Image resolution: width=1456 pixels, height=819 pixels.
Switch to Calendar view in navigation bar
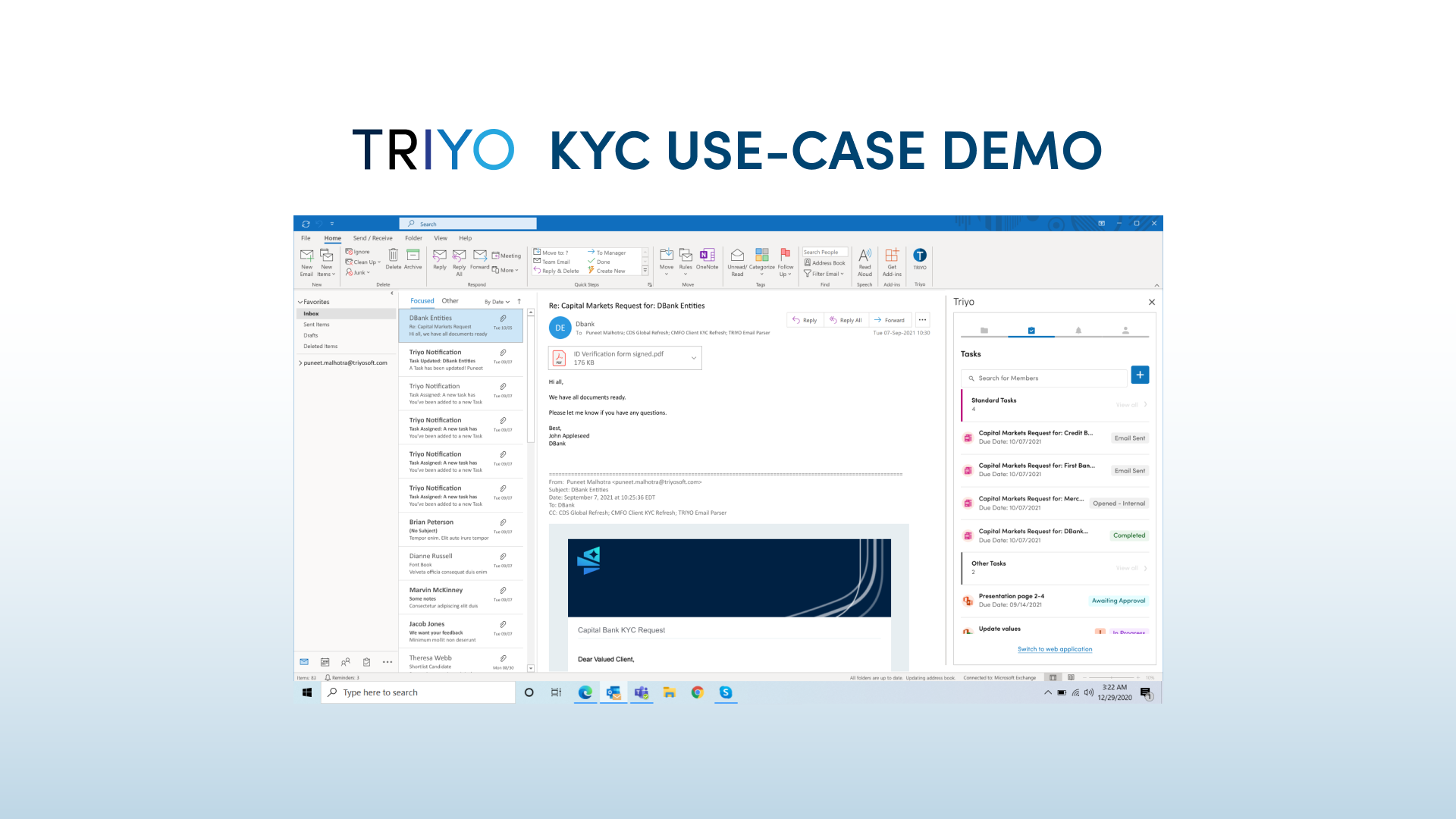pyautogui.click(x=325, y=662)
